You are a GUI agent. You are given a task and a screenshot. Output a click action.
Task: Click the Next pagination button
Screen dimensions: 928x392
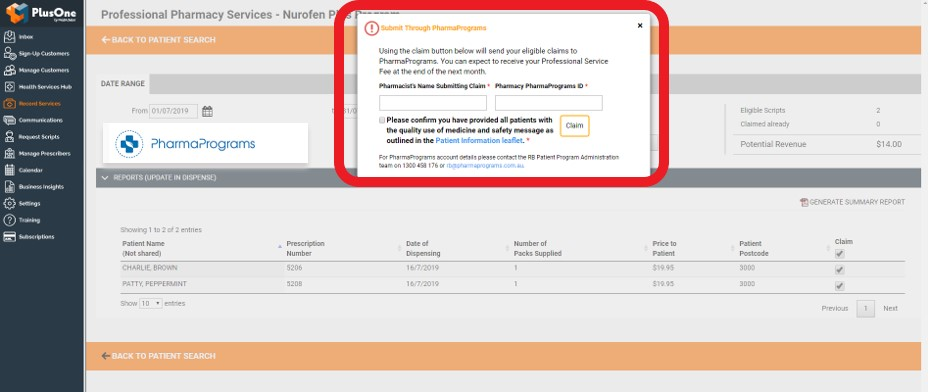890,308
